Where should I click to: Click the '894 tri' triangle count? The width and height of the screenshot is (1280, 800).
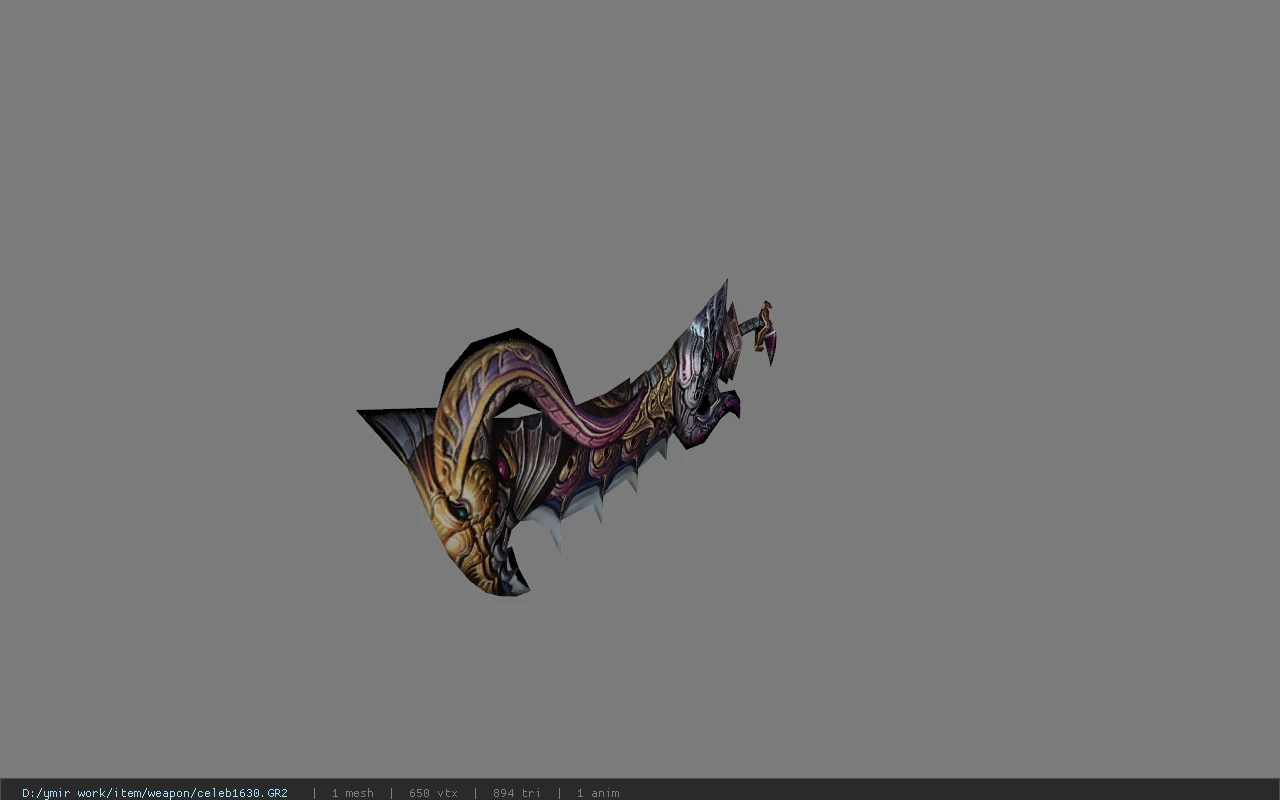[x=516, y=792]
